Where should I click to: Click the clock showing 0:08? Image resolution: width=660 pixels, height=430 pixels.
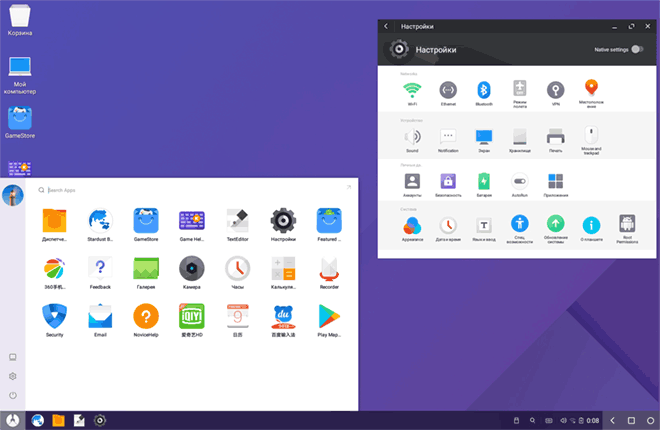[593, 420]
